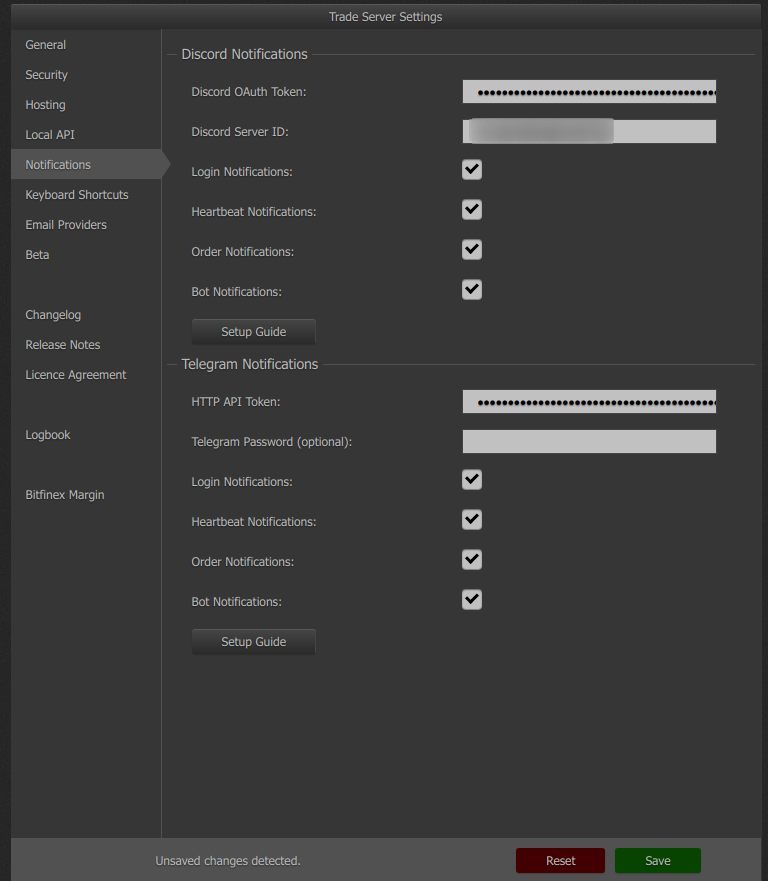Open the Telegram Setup Guide
This screenshot has width=768, height=881.
[254, 642]
